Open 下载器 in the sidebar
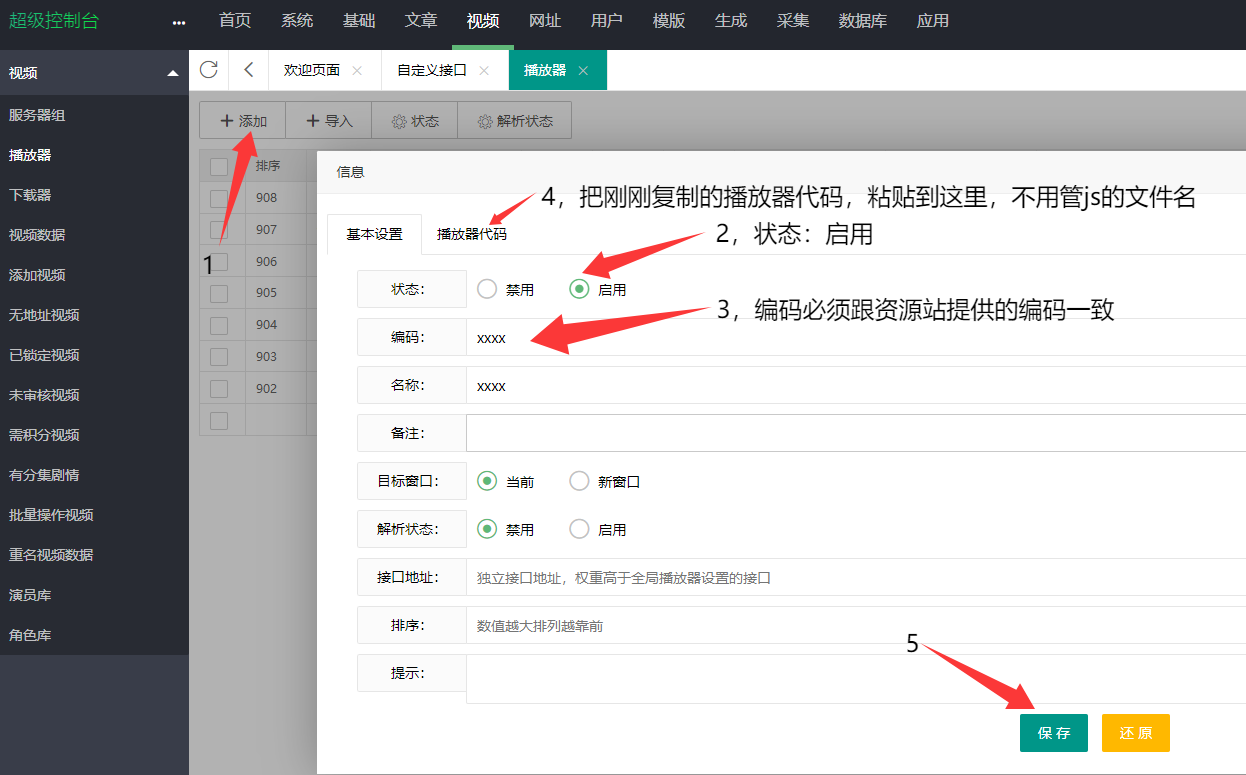Viewport: 1246px width, 775px height. [x=30, y=195]
